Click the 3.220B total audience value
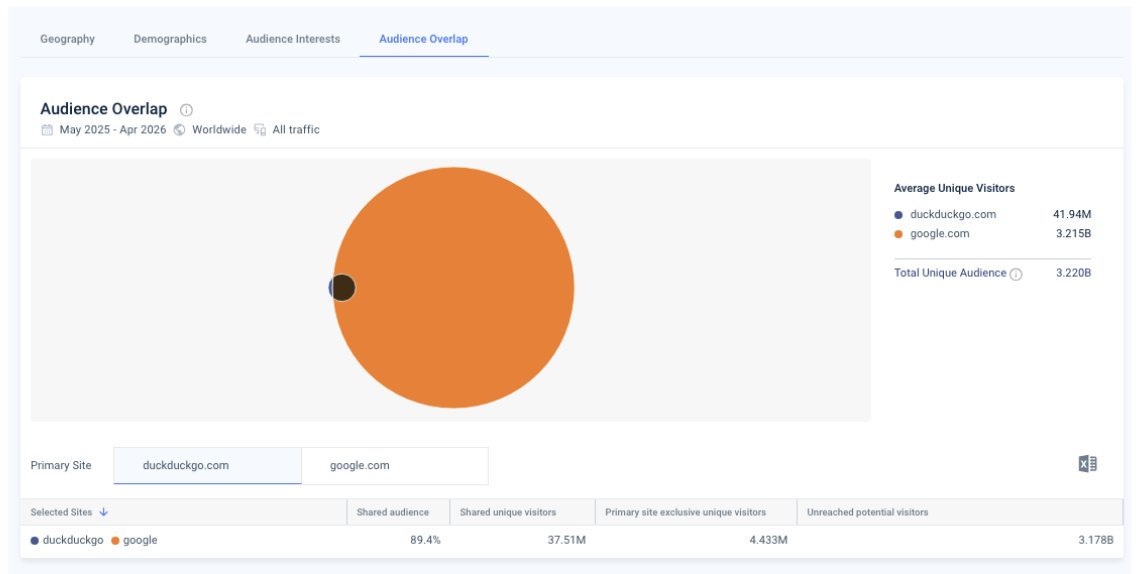Viewport: 1142px width, 574px height. pyautogui.click(x=1074, y=273)
